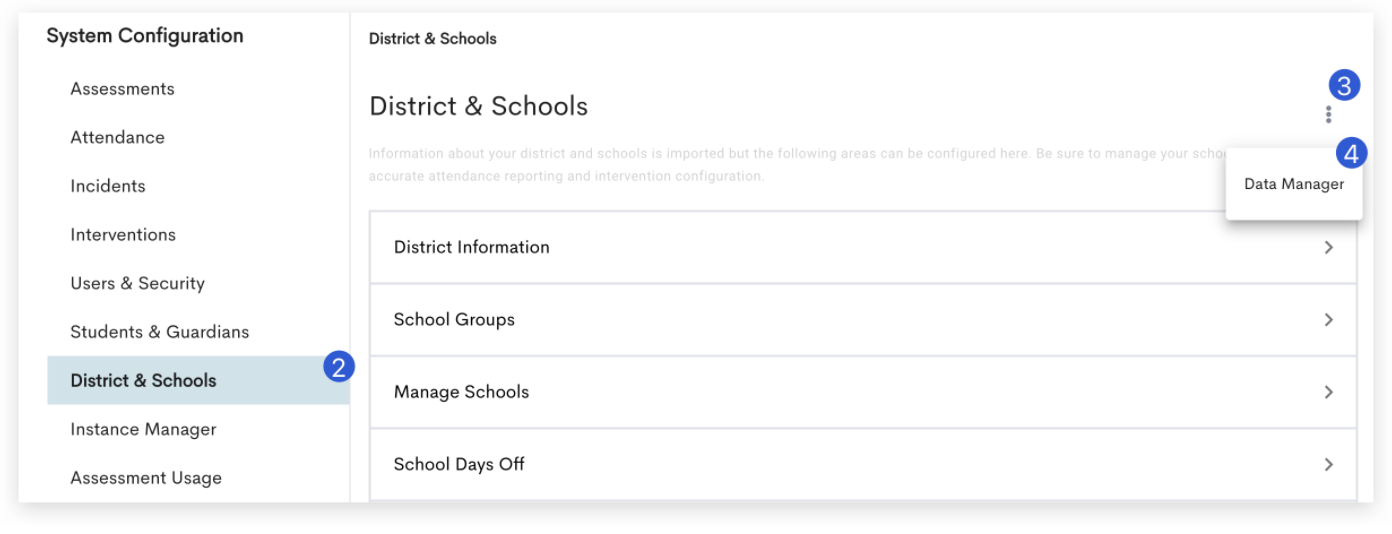Image resolution: width=1392 pixels, height=534 pixels.
Task: Open the Manage Schools row
Action: pos(863,392)
